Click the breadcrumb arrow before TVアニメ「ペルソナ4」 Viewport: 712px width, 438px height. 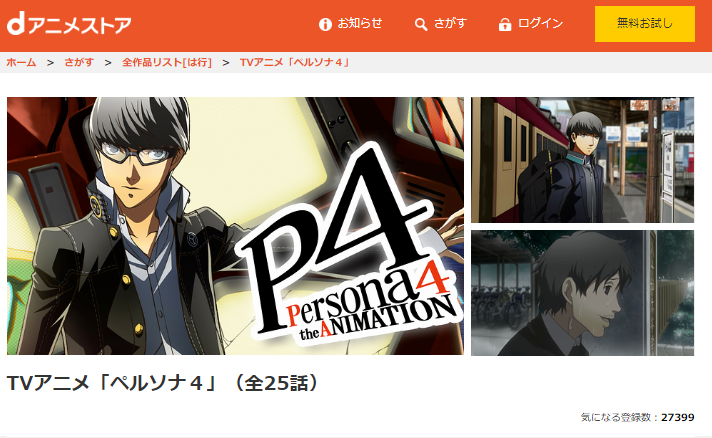(x=226, y=63)
